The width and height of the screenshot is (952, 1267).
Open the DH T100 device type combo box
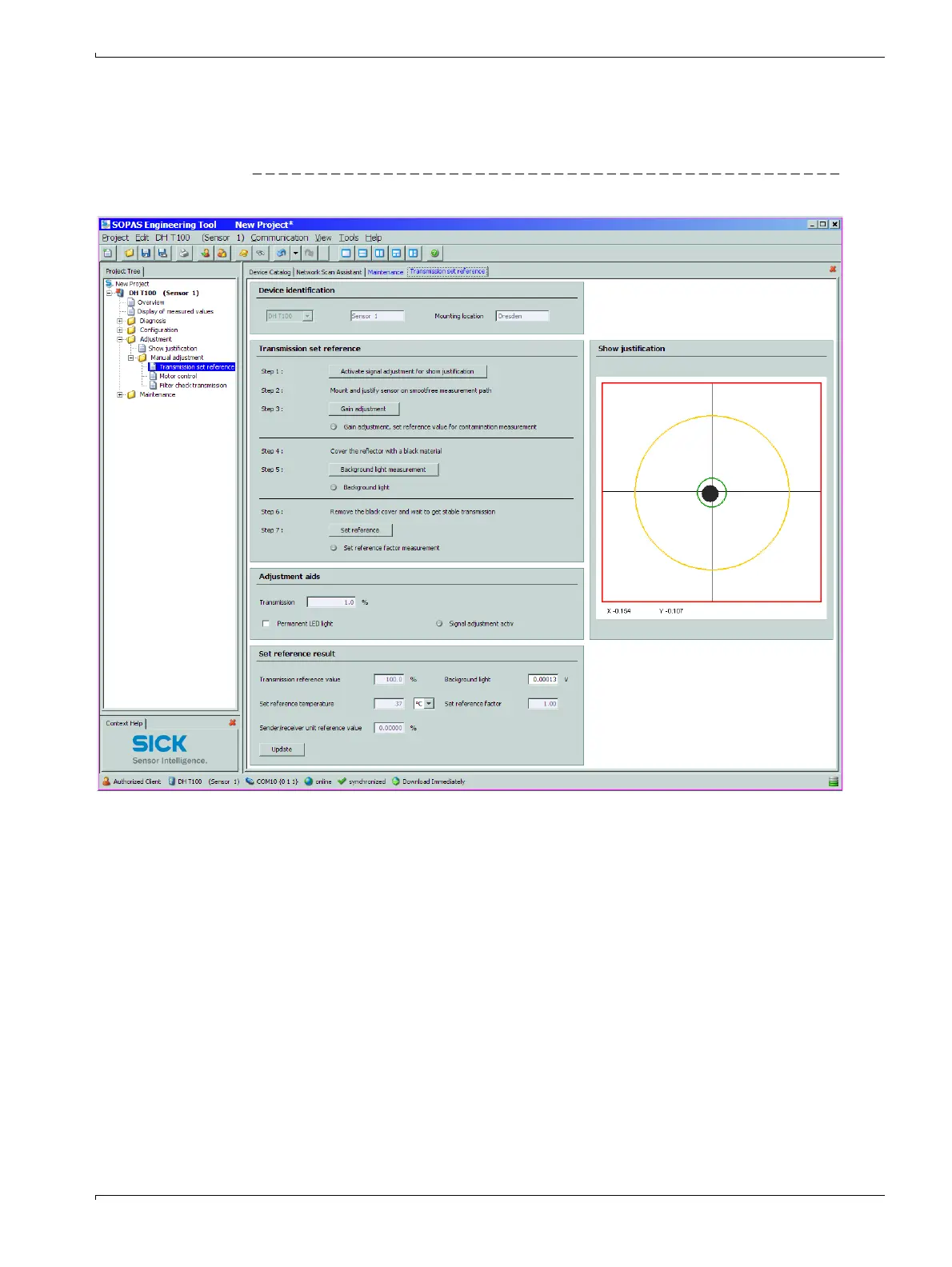[x=289, y=316]
